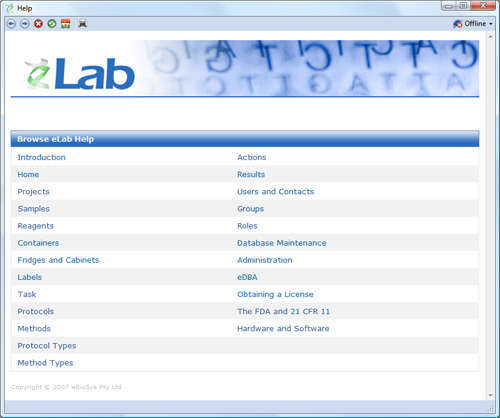Image resolution: width=500 pixels, height=418 pixels.
Task: Open the Actions help topic
Action: (x=251, y=157)
